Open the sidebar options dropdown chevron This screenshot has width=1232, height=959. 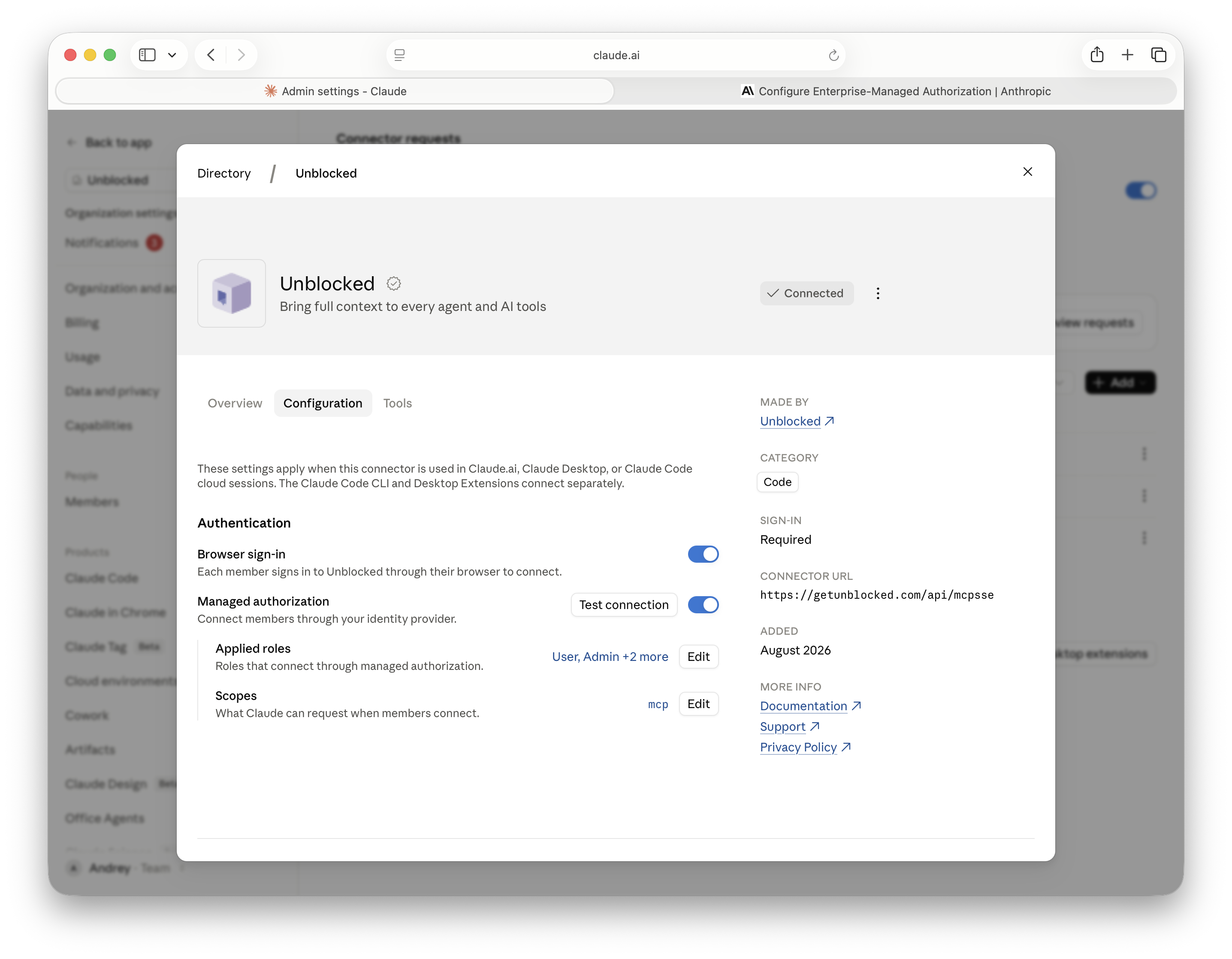click(172, 55)
